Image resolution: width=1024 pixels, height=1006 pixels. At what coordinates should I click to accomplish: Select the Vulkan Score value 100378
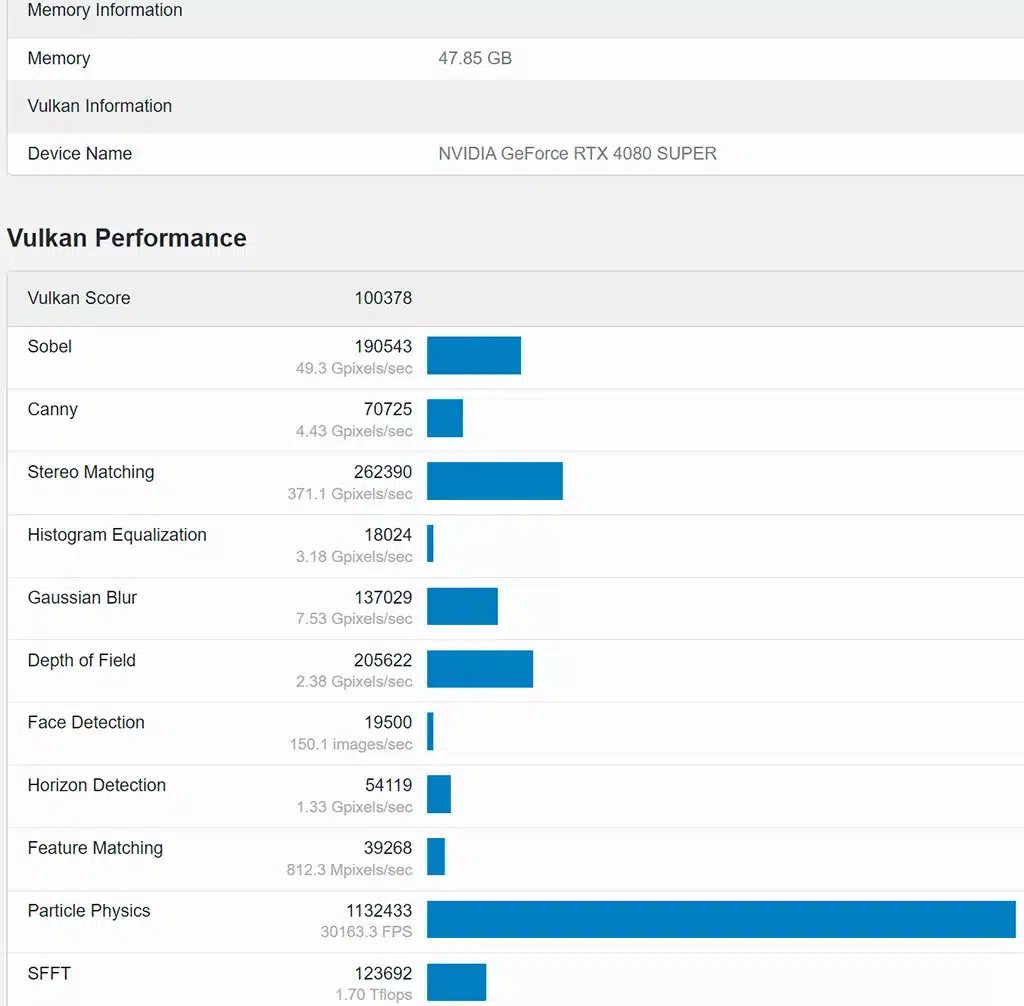pyautogui.click(x=383, y=298)
